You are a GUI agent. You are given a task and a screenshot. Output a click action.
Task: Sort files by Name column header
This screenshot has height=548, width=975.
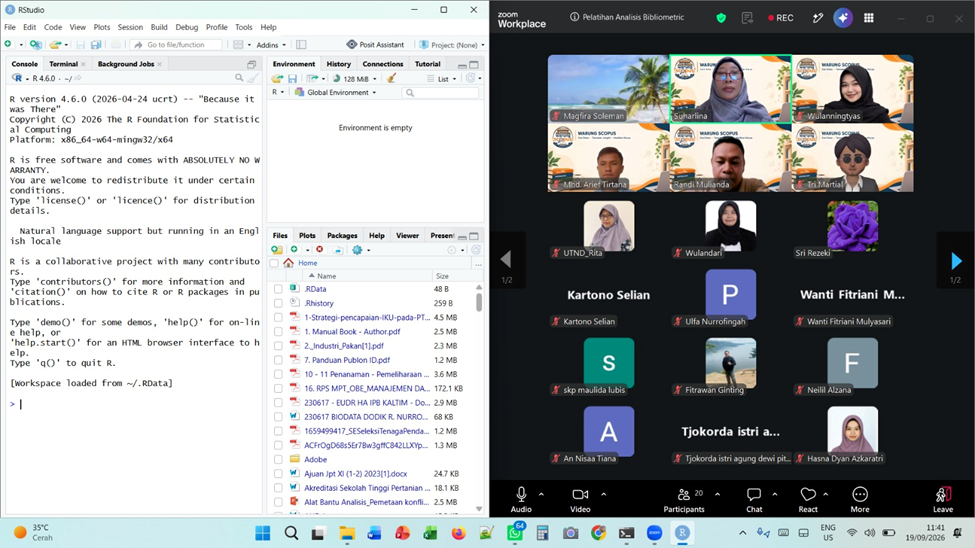pyautogui.click(x=326, y=276)
